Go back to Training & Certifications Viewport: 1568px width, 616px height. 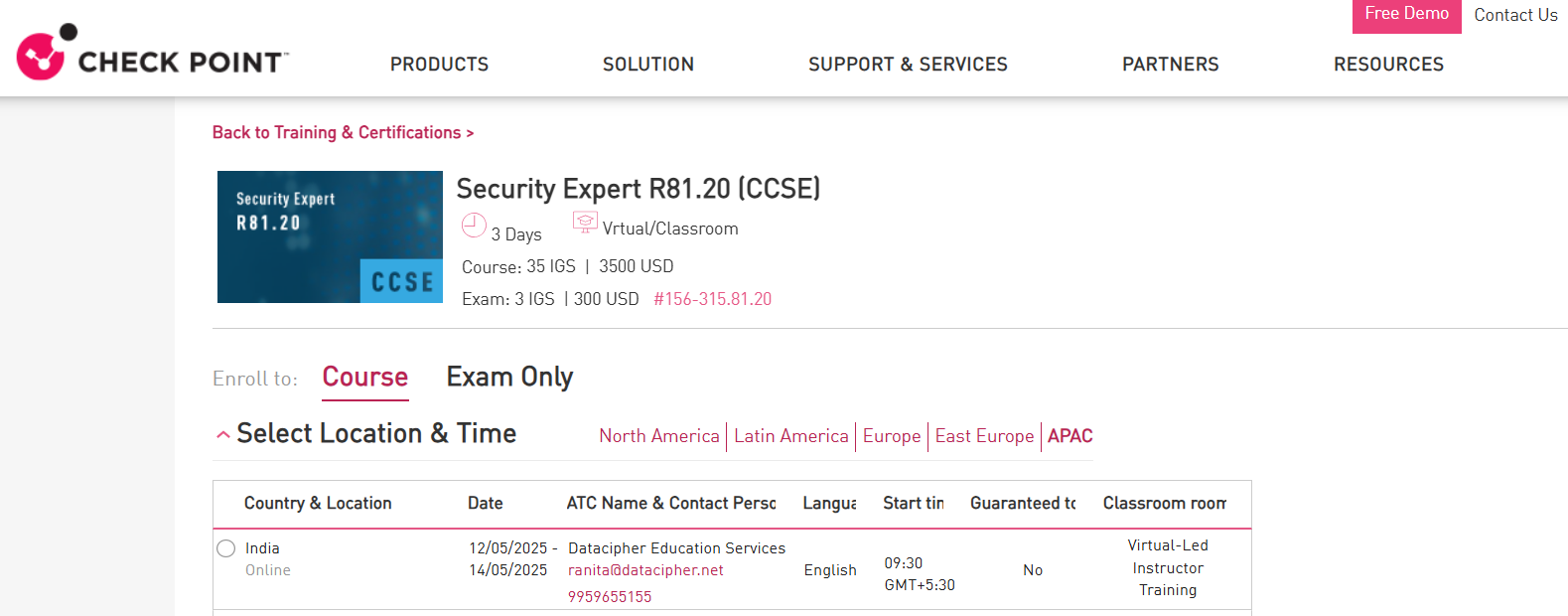[x=343, y=133]
